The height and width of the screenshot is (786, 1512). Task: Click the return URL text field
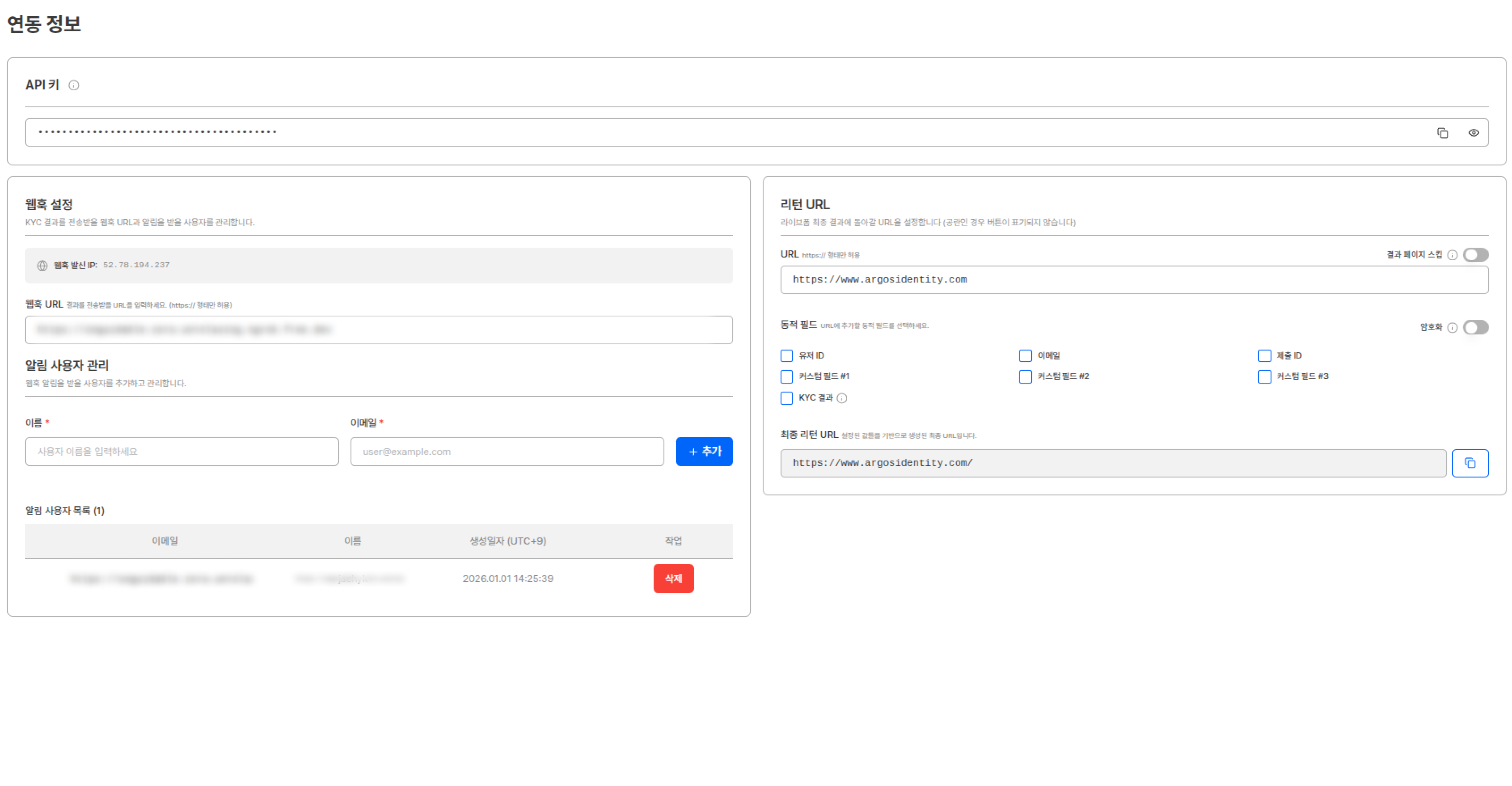[1133, 280]
